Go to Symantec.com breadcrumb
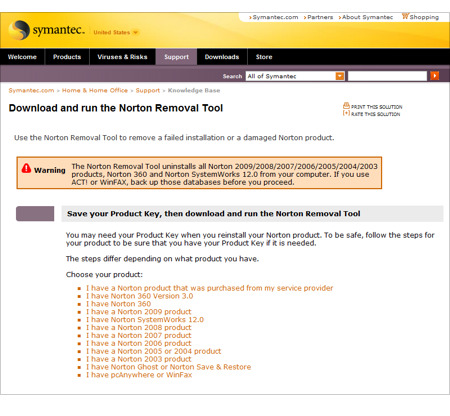This screenshot has width=450, height=416. pyautogui.click(x=31, y=90)
